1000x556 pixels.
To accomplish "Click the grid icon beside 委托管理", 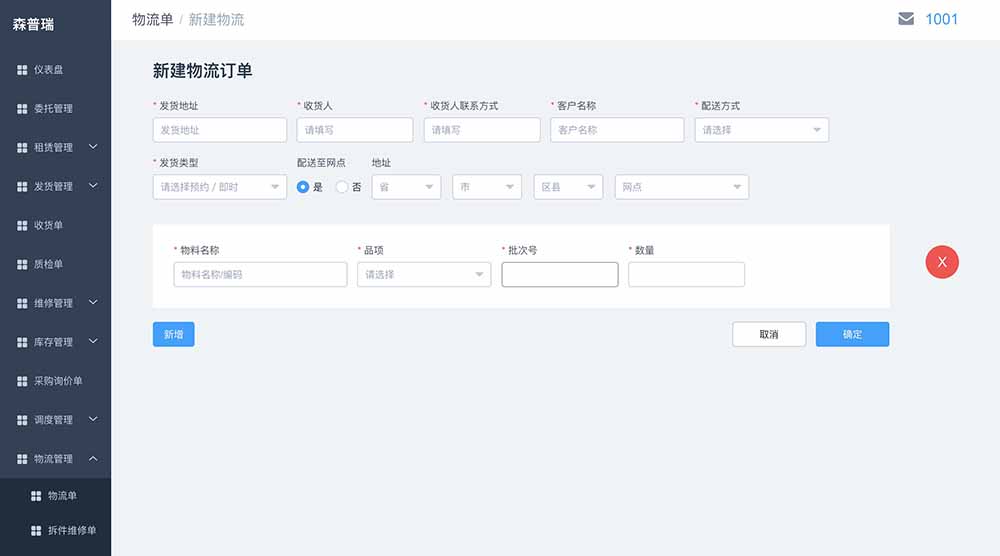I will (22, 109).
